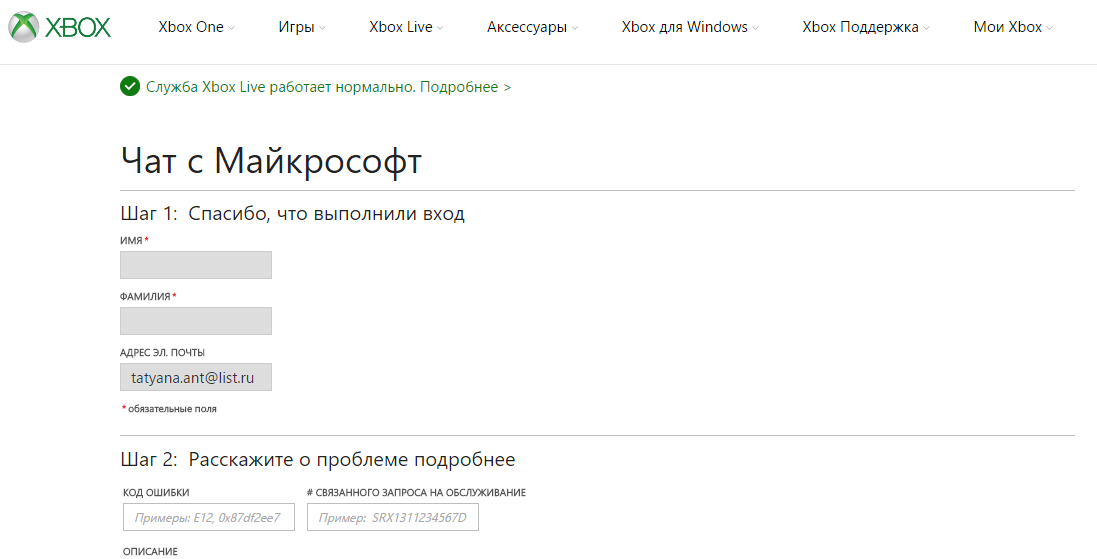Click the email field tatyana.ant@list.ru
This screenshot has width=1097, height=559.
pos(196,377)
